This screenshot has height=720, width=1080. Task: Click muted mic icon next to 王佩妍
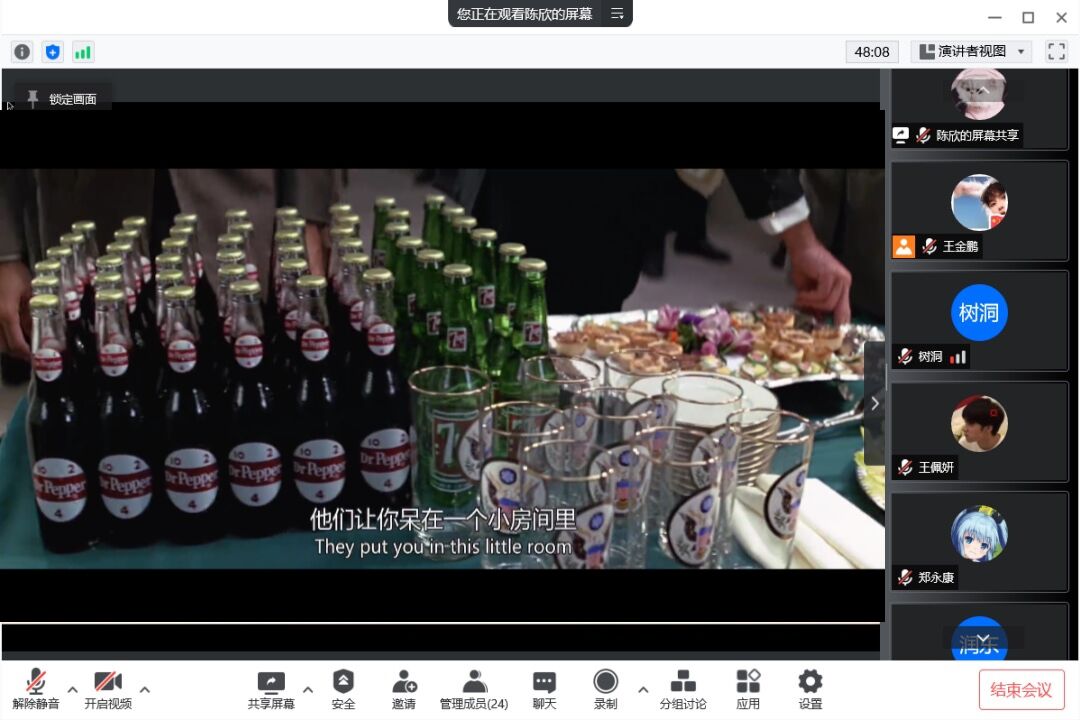[905, 467]
